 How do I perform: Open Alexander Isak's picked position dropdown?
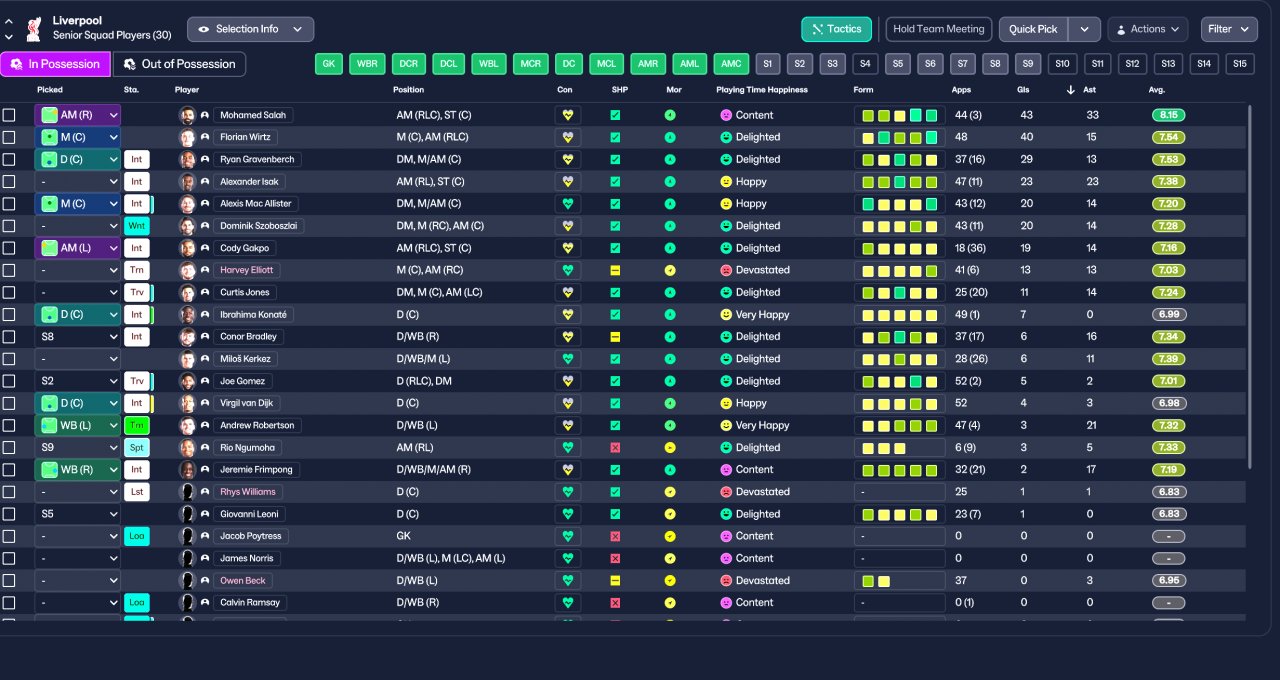tap(78, 182)
